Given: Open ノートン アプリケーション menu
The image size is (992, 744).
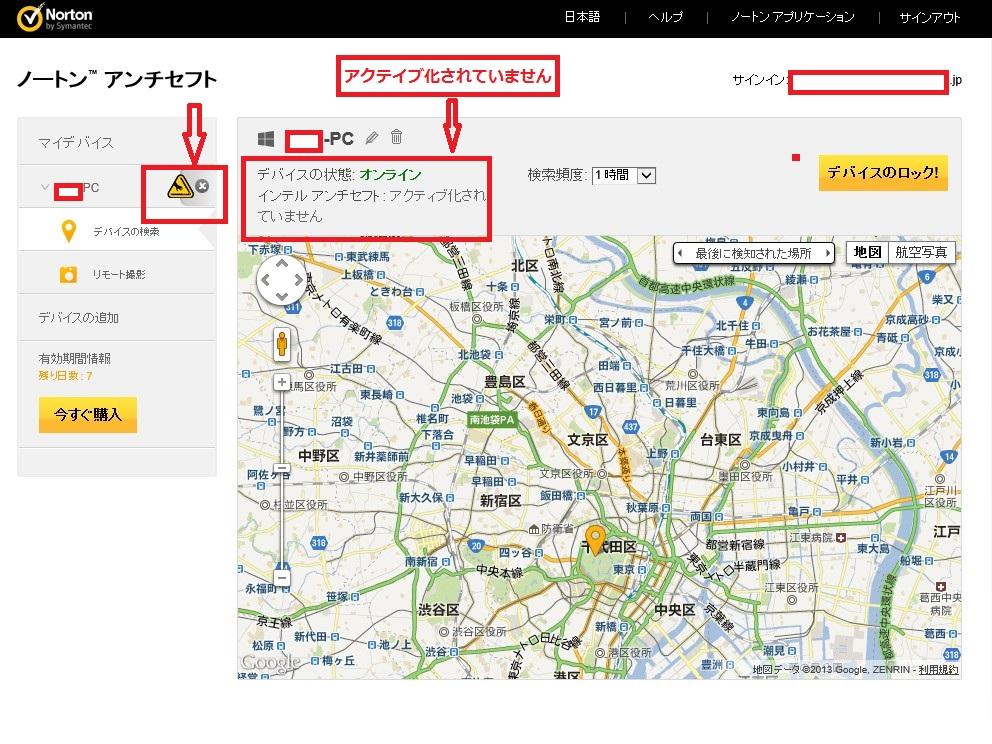Looking at the screenshot, I should (x=793, y=17).
